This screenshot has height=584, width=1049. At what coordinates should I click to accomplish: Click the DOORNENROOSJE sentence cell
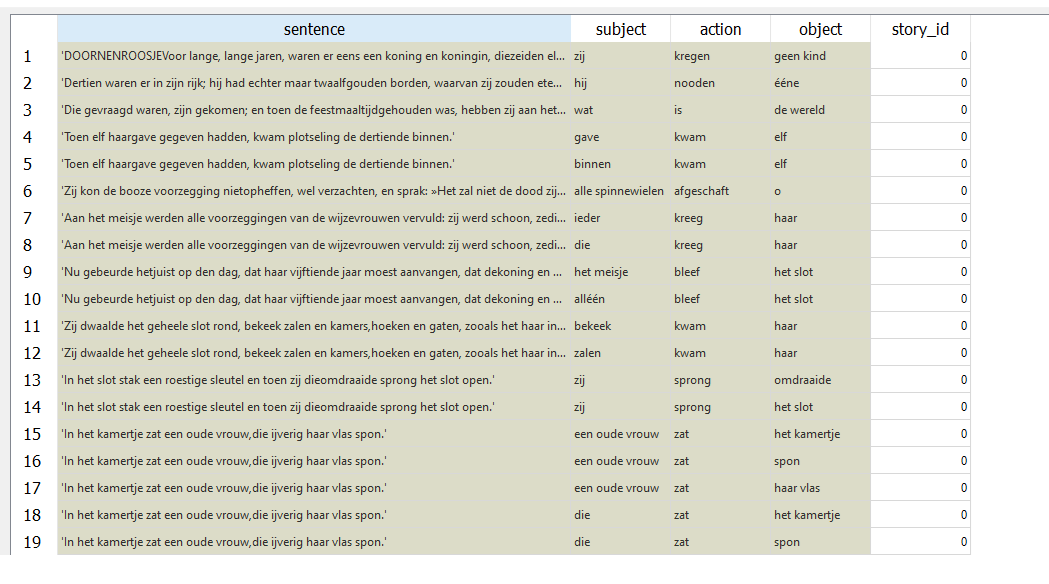tap(314, 56)
